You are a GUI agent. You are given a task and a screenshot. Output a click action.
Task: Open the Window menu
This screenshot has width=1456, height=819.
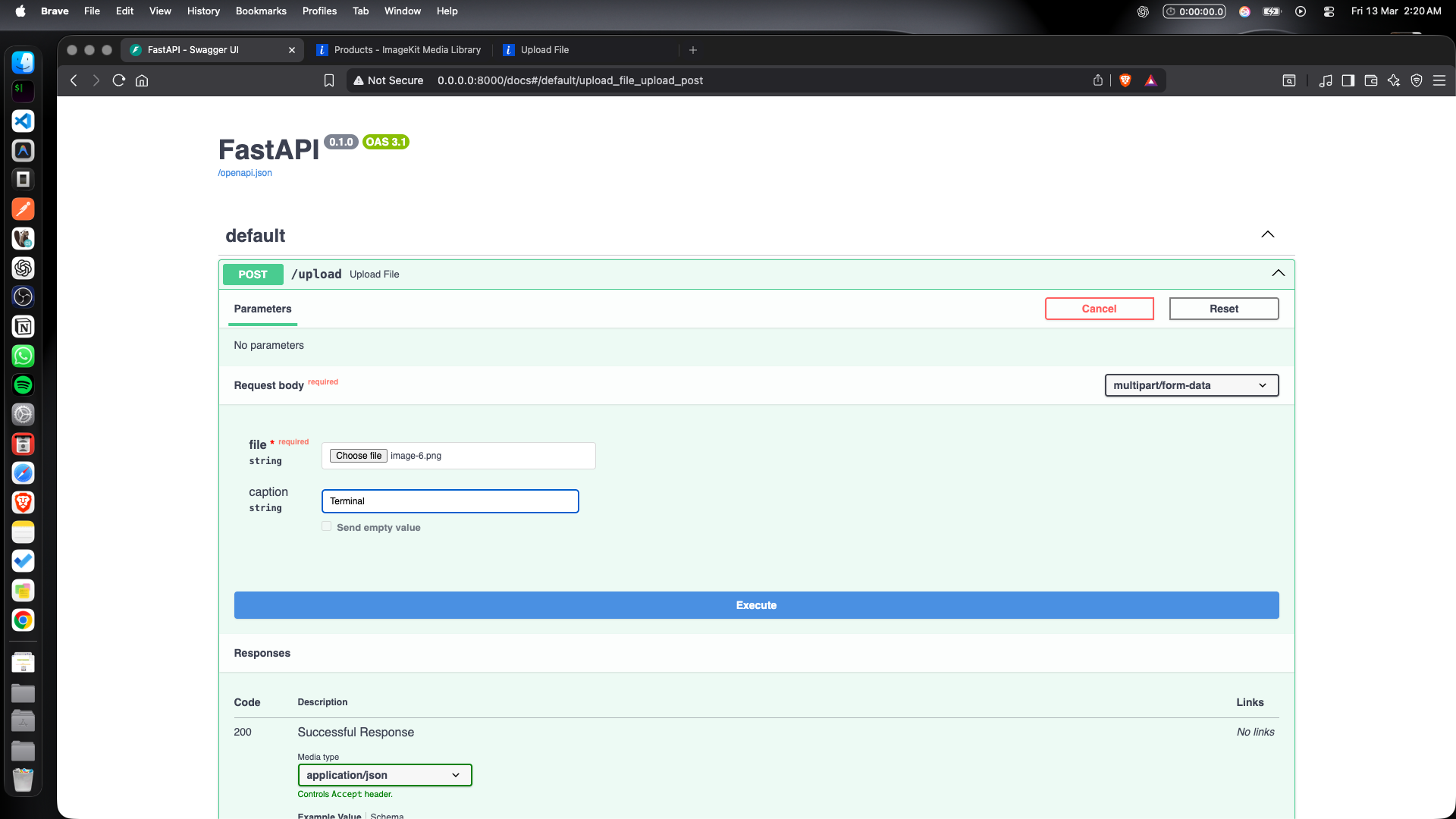403,11
